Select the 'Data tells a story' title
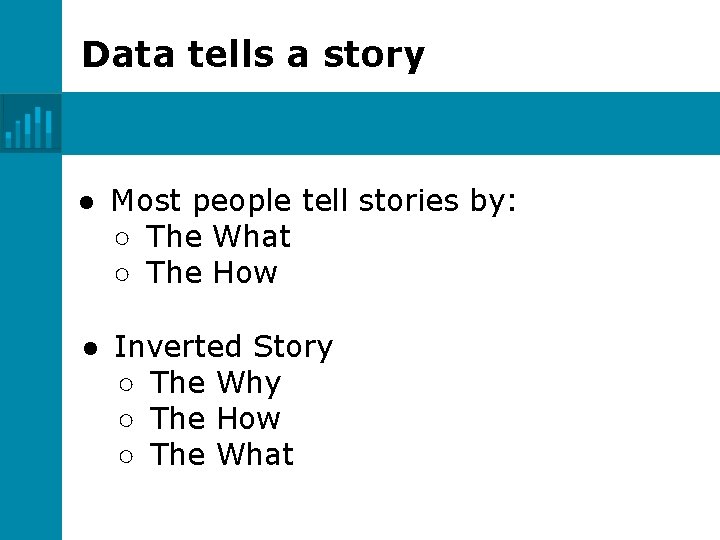 point(253,54)
